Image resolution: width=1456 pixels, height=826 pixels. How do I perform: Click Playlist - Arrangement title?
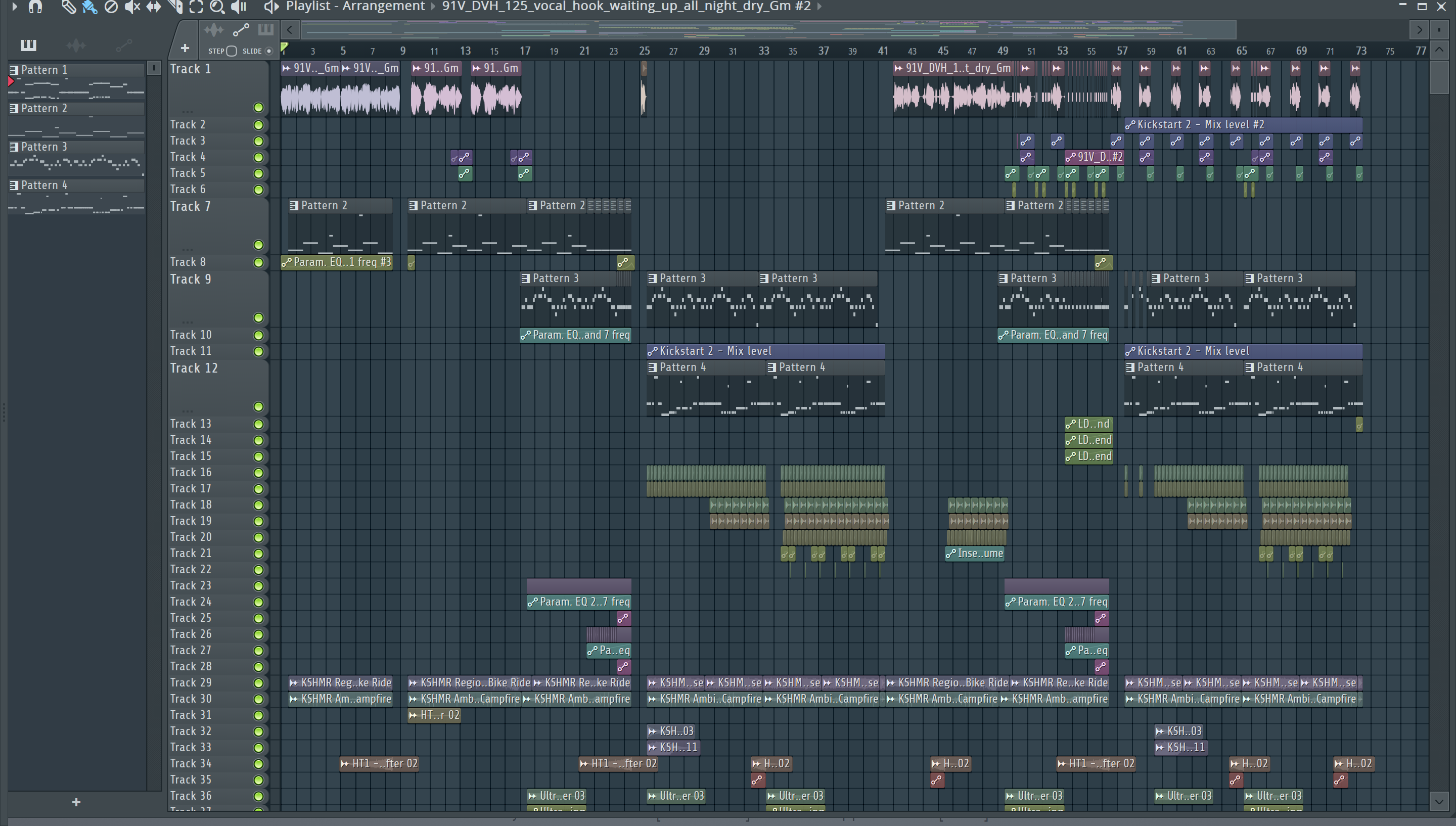[x=355, y=6]
